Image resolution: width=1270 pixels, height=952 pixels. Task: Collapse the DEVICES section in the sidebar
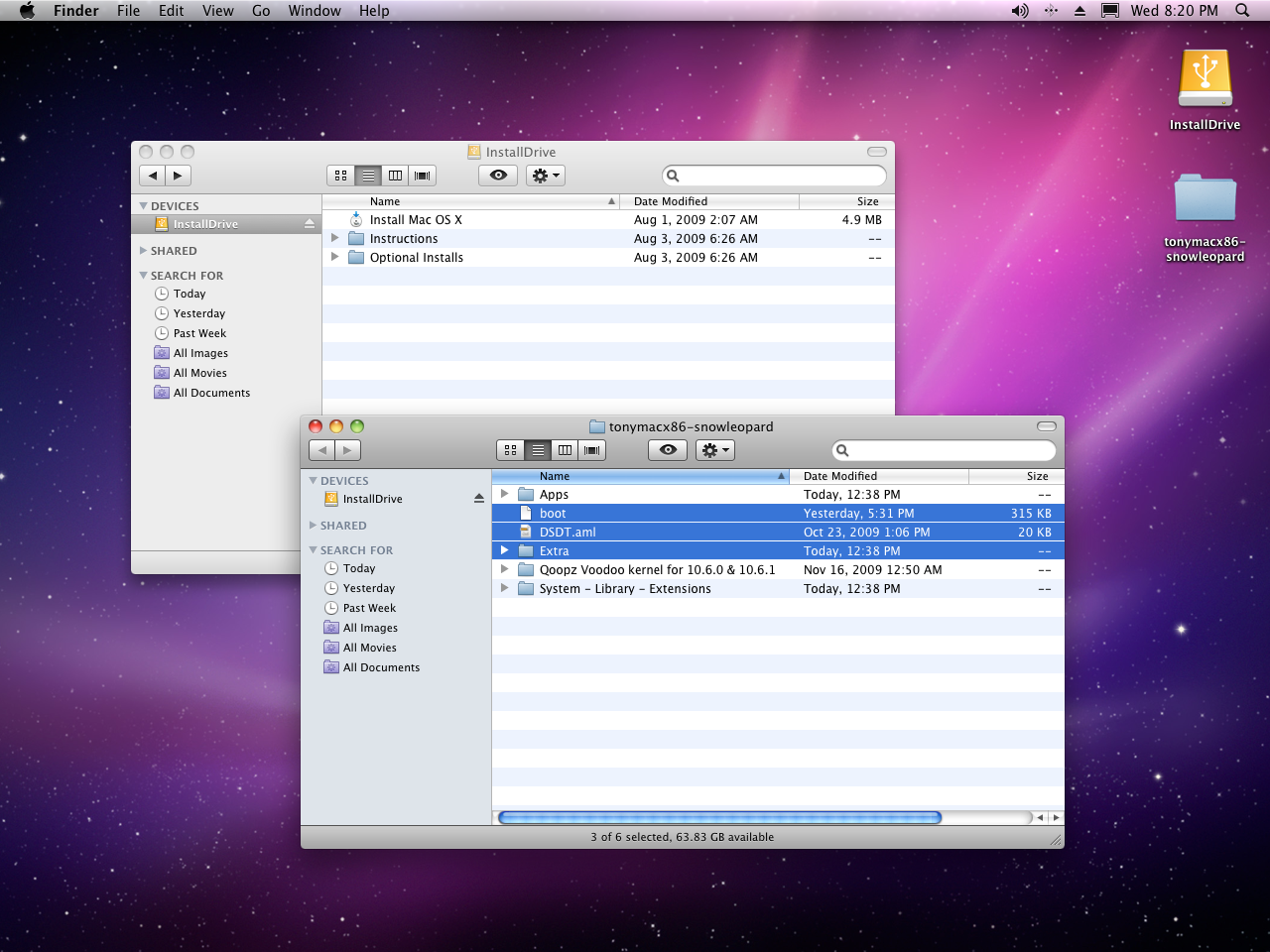click(314, 480)
